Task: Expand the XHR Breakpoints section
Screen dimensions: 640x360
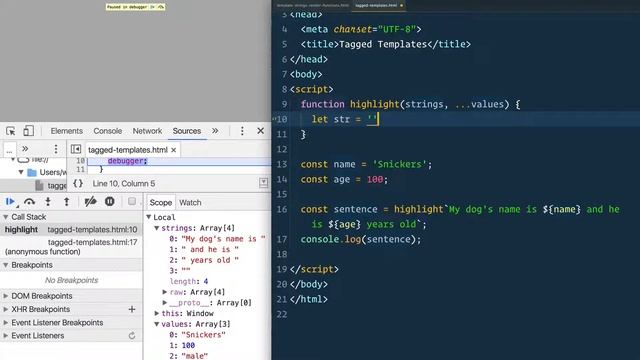Action: [x=6, y=309]
